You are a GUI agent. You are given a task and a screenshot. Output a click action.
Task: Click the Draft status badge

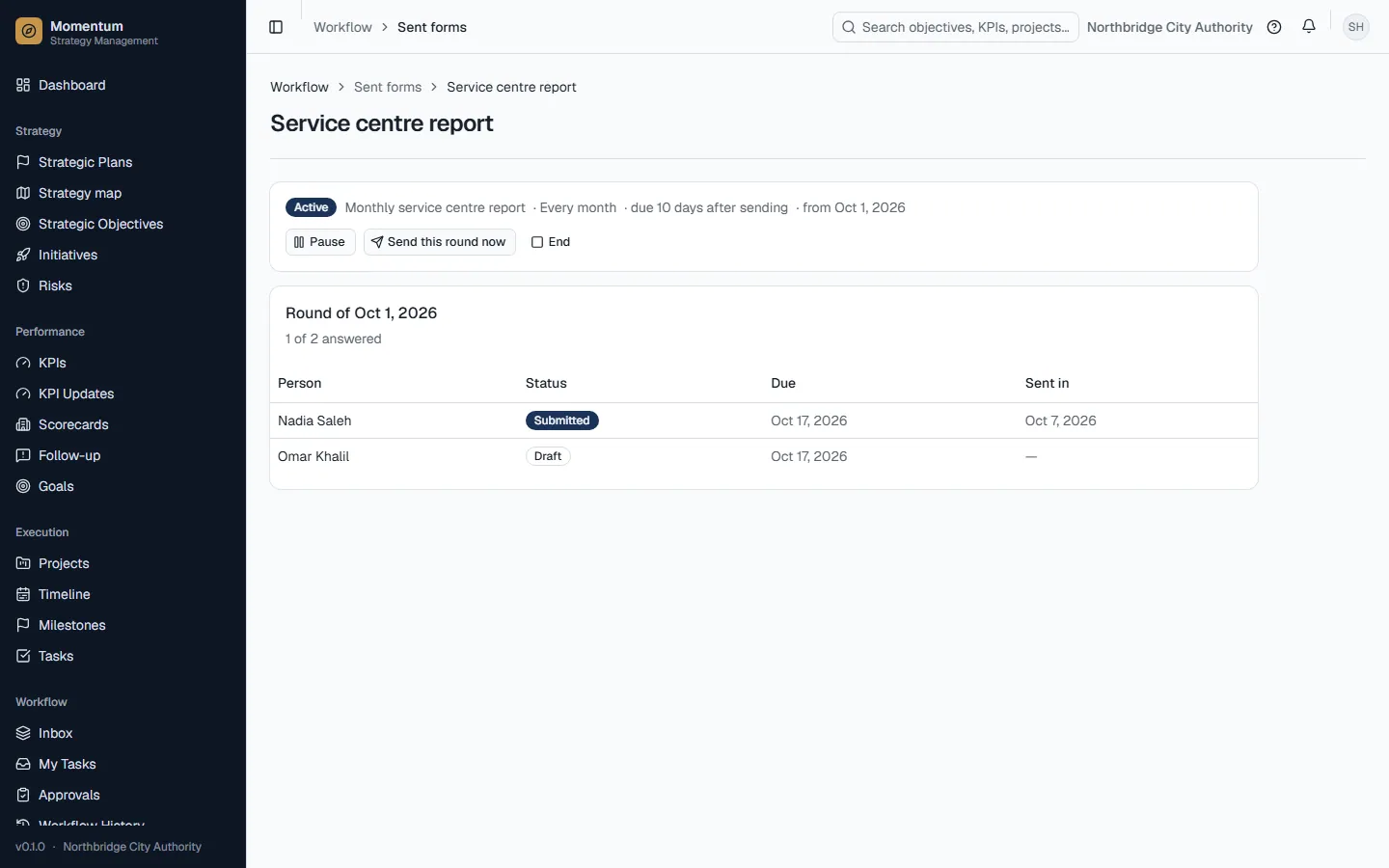click(548, 456)
